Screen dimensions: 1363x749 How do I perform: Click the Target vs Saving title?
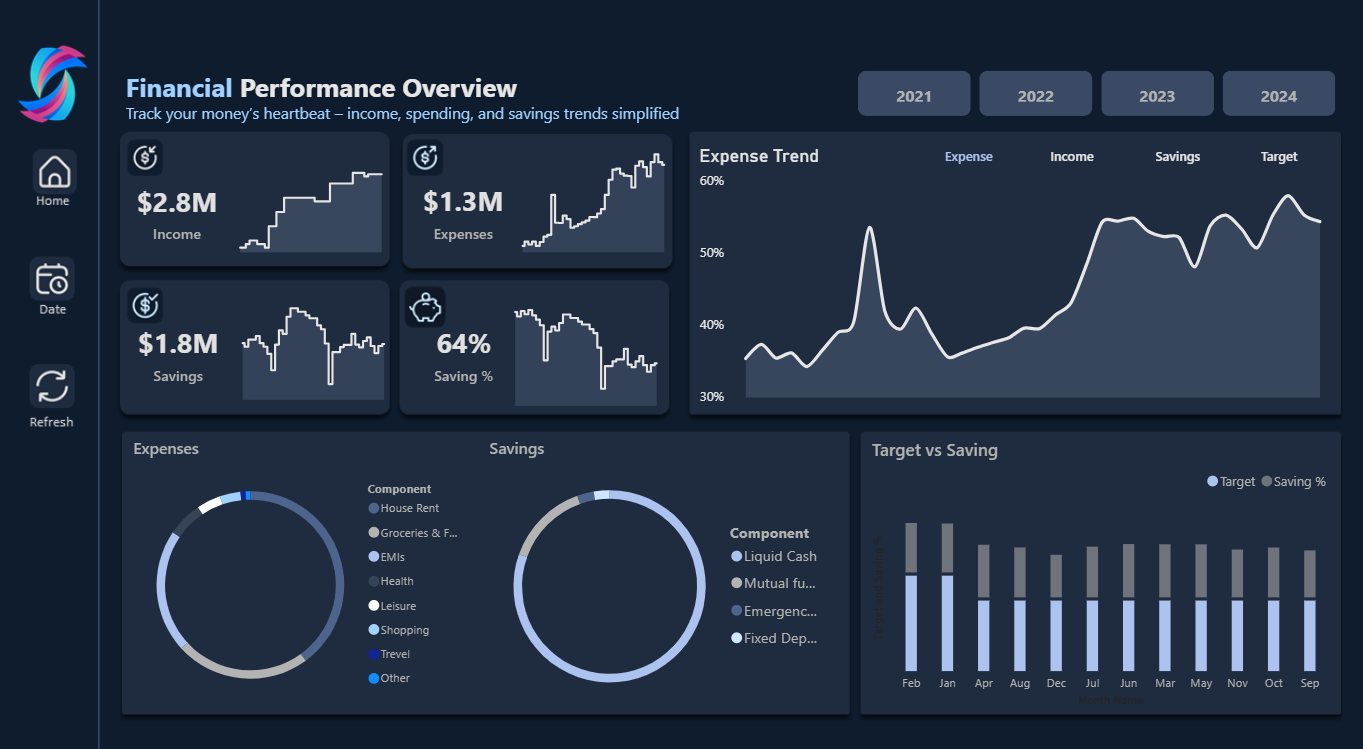935,450
